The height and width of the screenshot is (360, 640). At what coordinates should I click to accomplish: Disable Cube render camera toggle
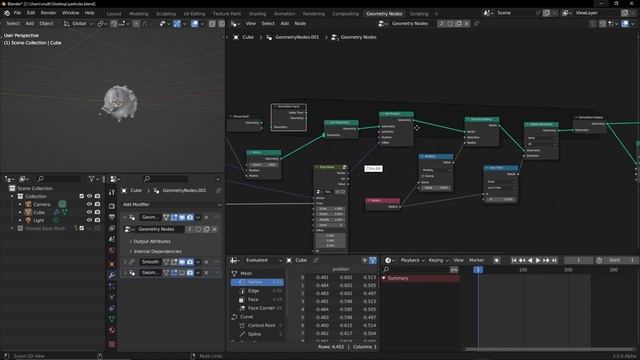(x=98, y=212)
